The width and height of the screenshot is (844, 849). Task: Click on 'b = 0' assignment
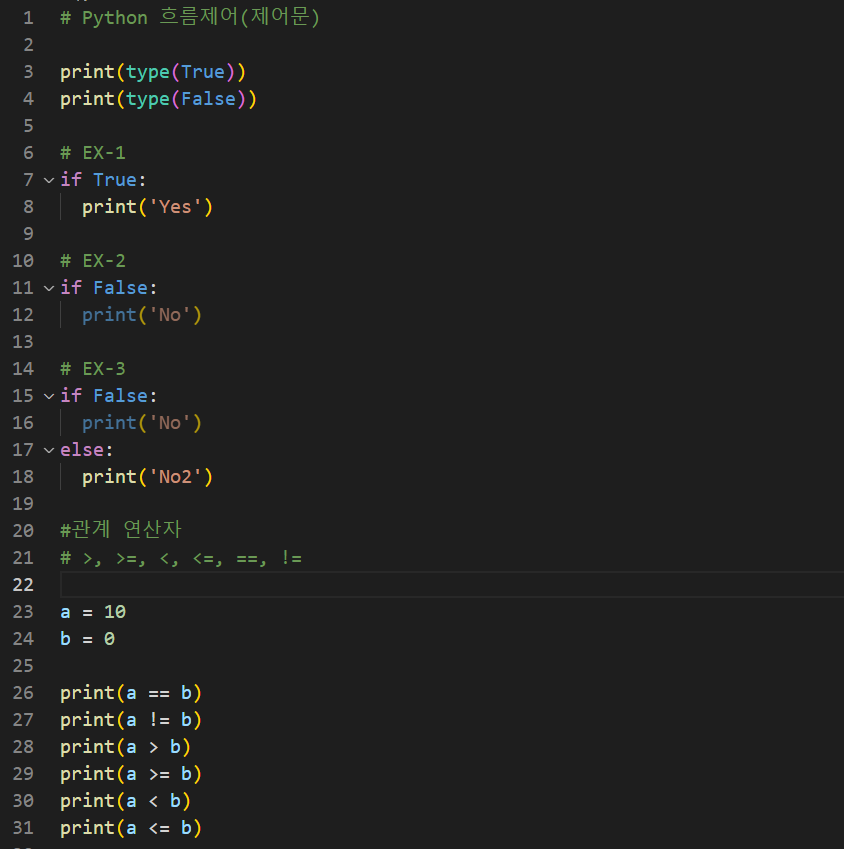[88, 639]
